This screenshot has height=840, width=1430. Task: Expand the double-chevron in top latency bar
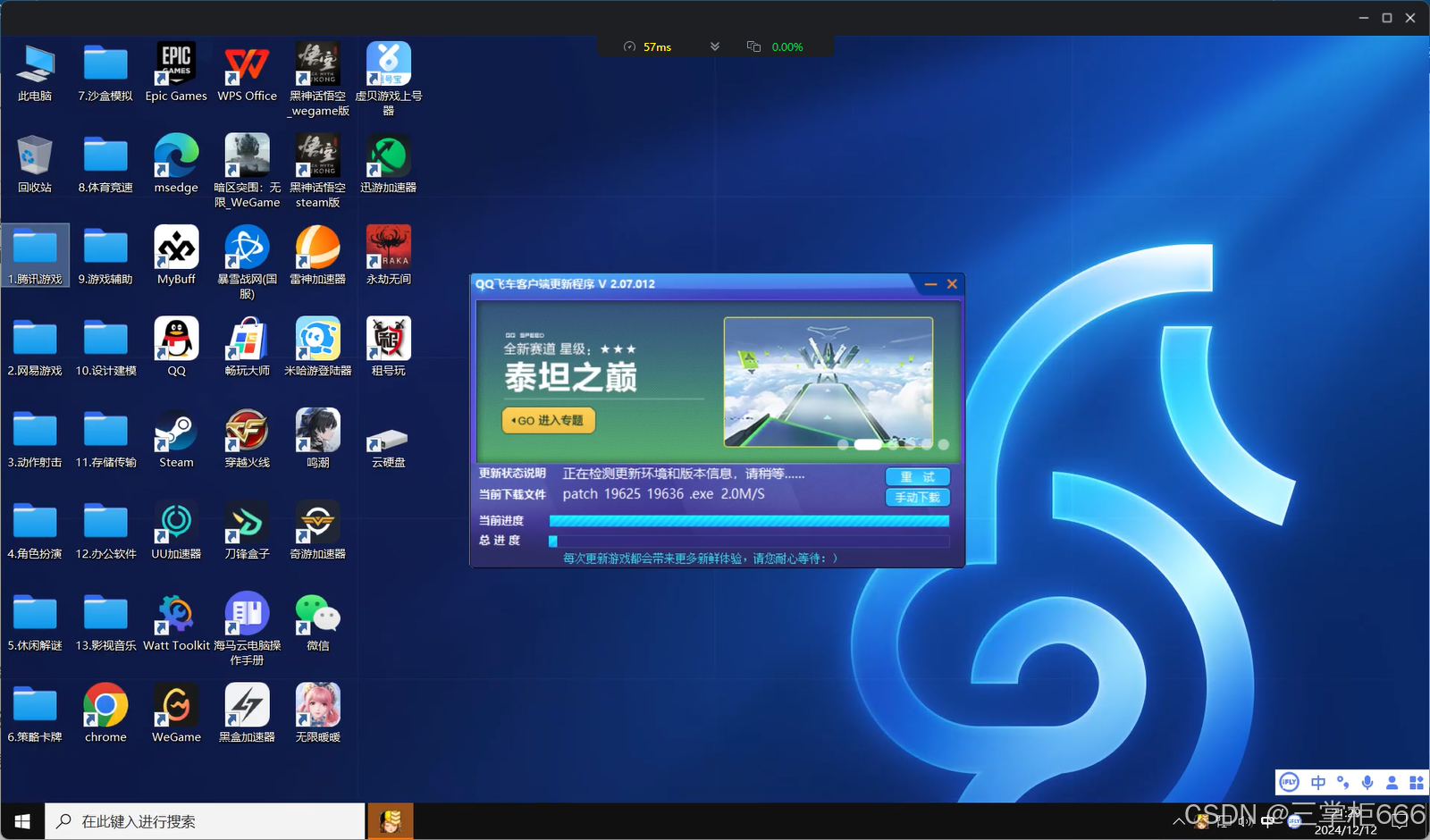pyautogui.click(x=715, y=46)
